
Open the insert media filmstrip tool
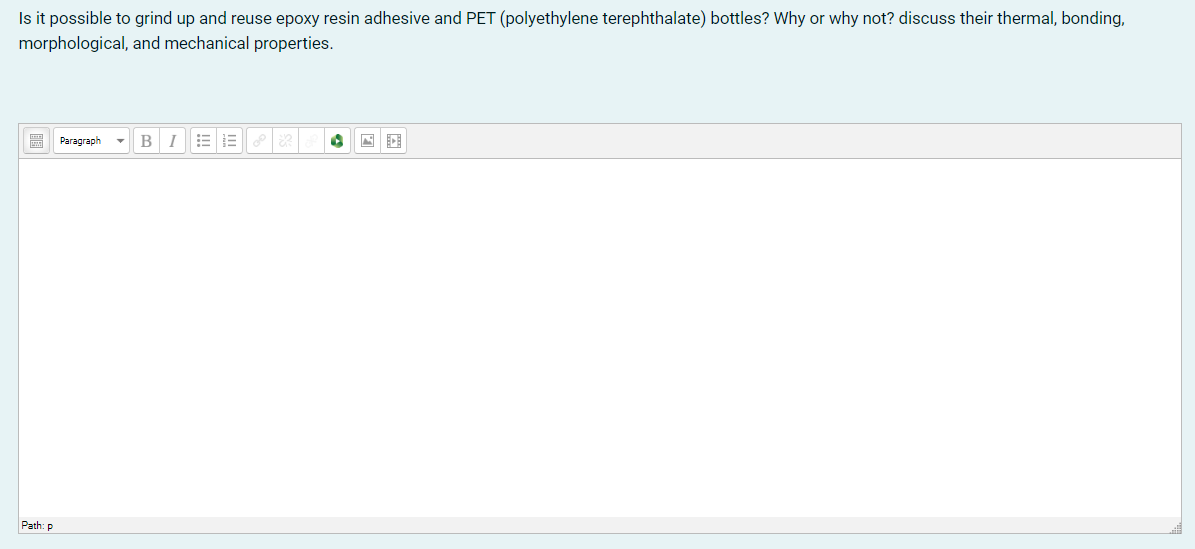[393, 141]
